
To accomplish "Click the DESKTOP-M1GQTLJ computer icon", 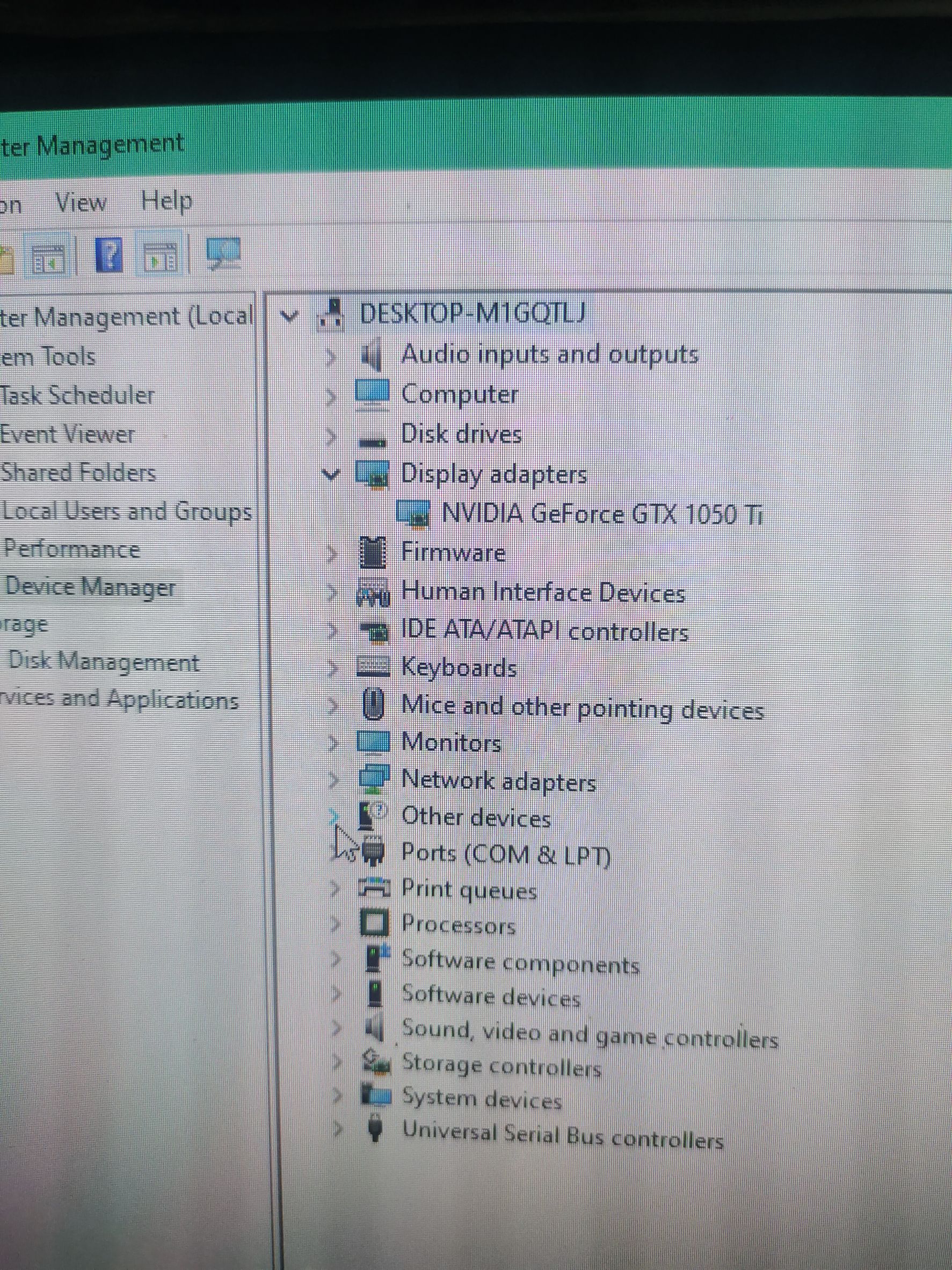I will click(331, 315).
